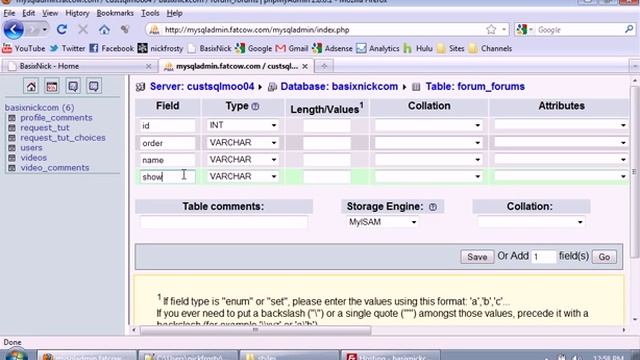Open Attributes dropdown for show row
This screenshot has width=640, height=360.
[561, 176]
